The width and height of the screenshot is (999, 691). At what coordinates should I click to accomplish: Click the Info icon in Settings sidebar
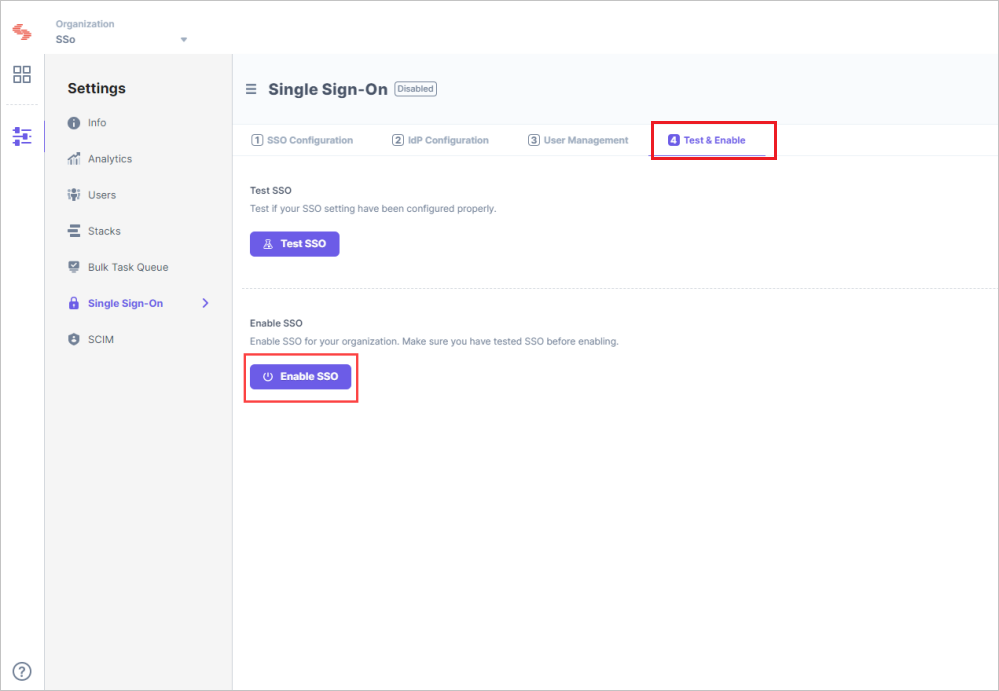pos(74,122)
